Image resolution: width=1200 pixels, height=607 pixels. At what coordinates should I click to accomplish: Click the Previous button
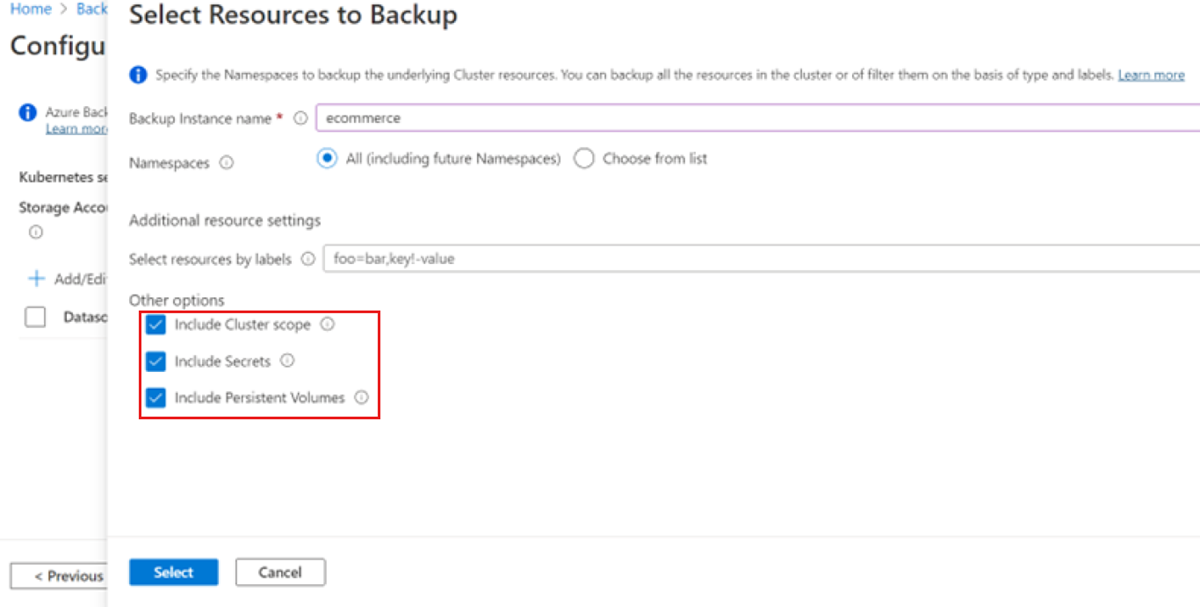pyautogui.click(x=59, y=576)
